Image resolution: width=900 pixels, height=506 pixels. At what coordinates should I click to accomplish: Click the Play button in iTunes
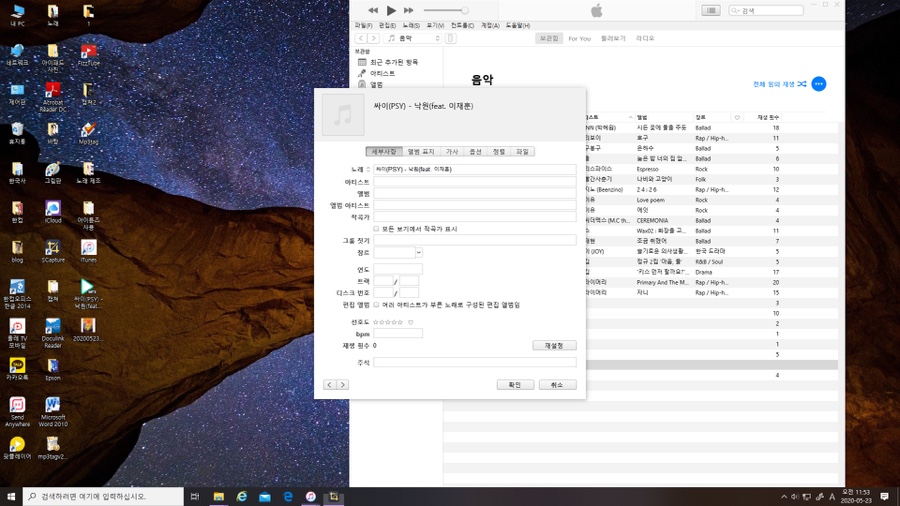(x=391, y=10)
